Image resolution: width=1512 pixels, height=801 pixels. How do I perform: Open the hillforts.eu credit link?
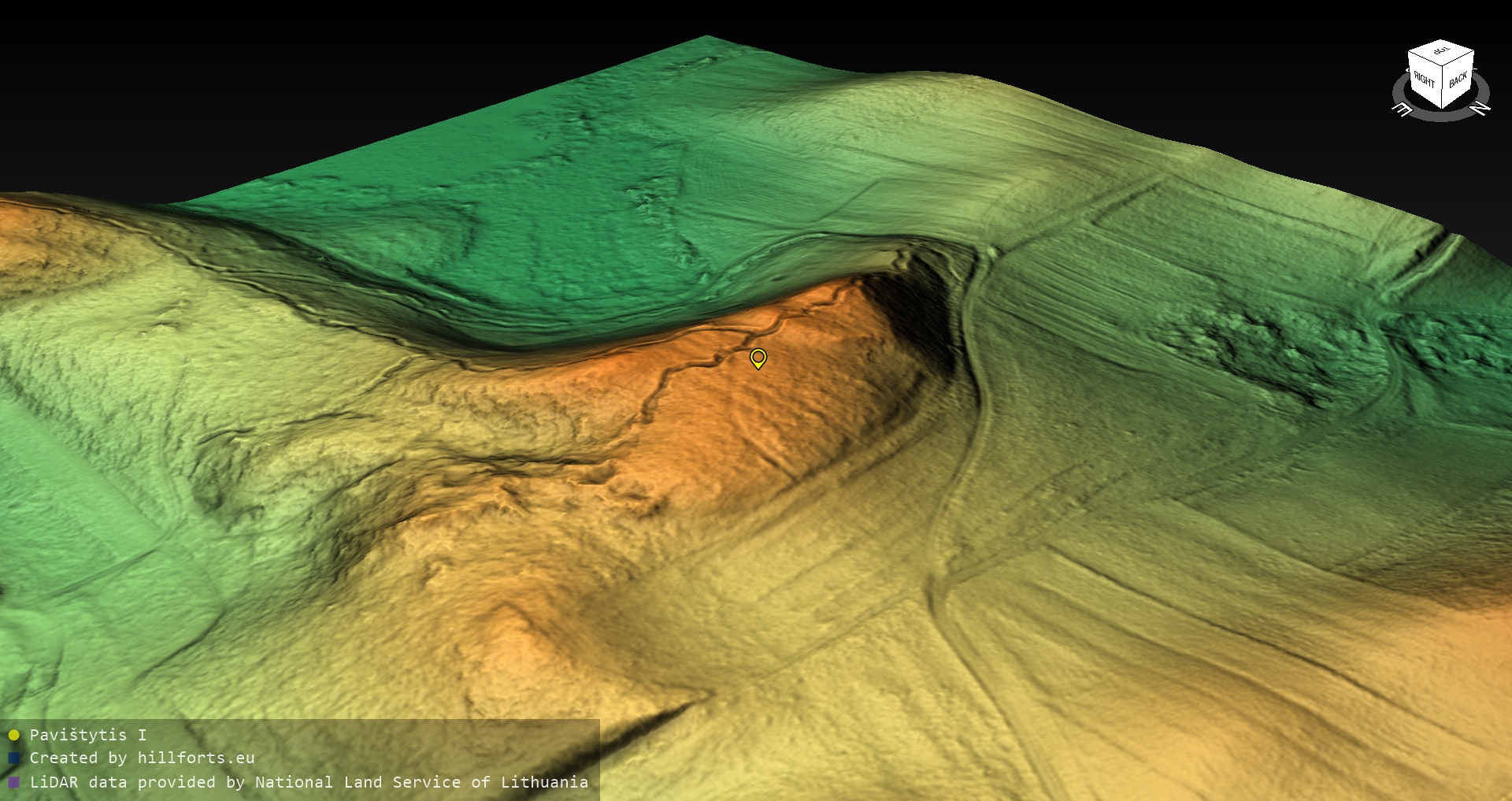pyautogui.click(x=195, y=758)
